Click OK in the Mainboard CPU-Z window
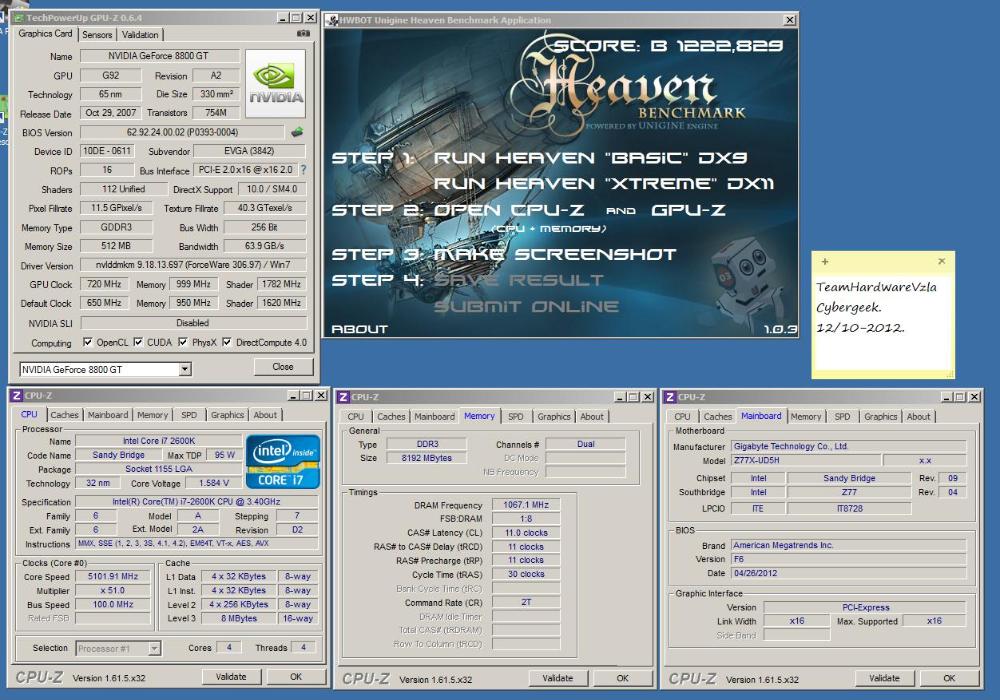The width and height of the screenshot is (1000, 700). [949, 678]
